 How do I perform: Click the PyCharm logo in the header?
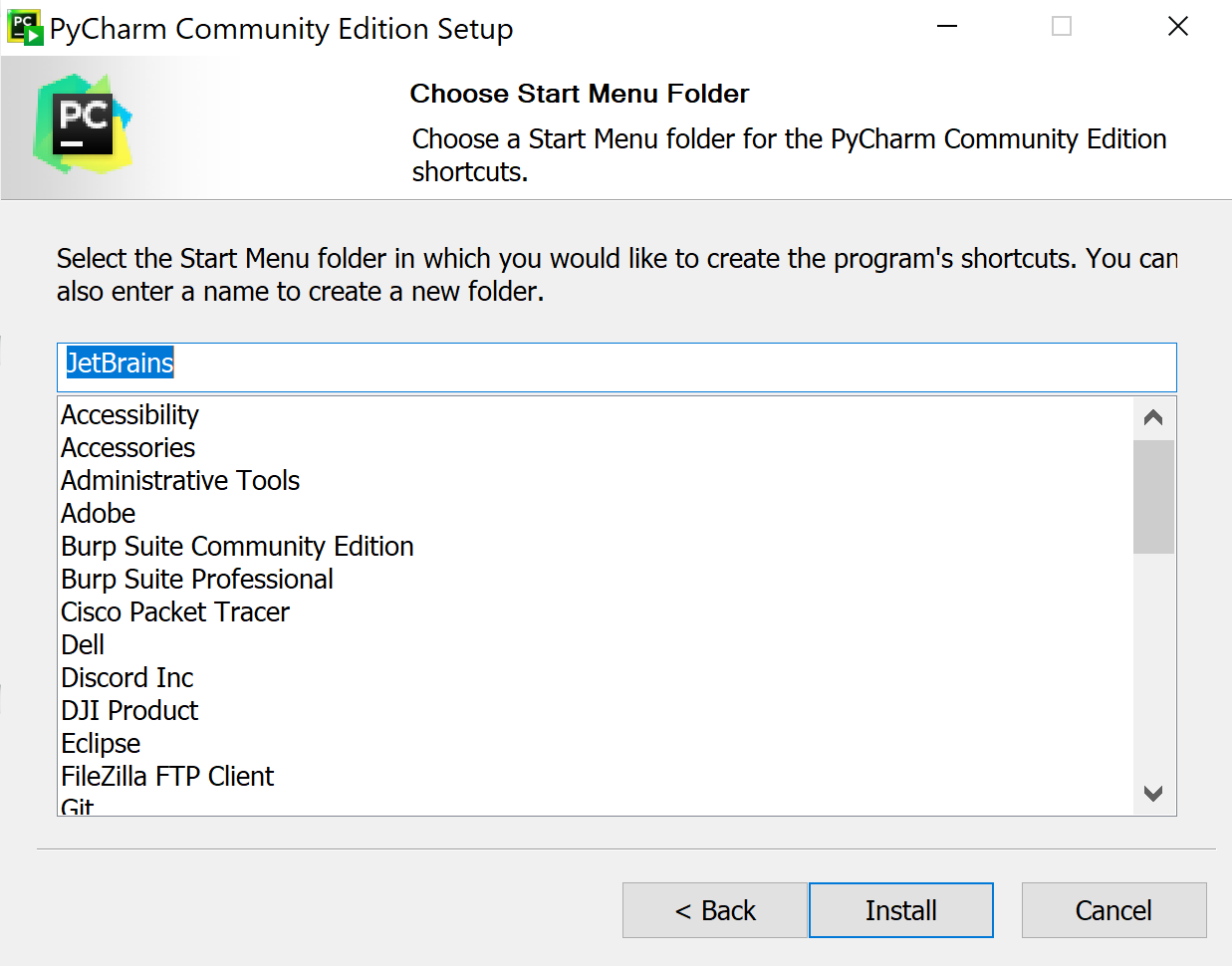(83, 124)
